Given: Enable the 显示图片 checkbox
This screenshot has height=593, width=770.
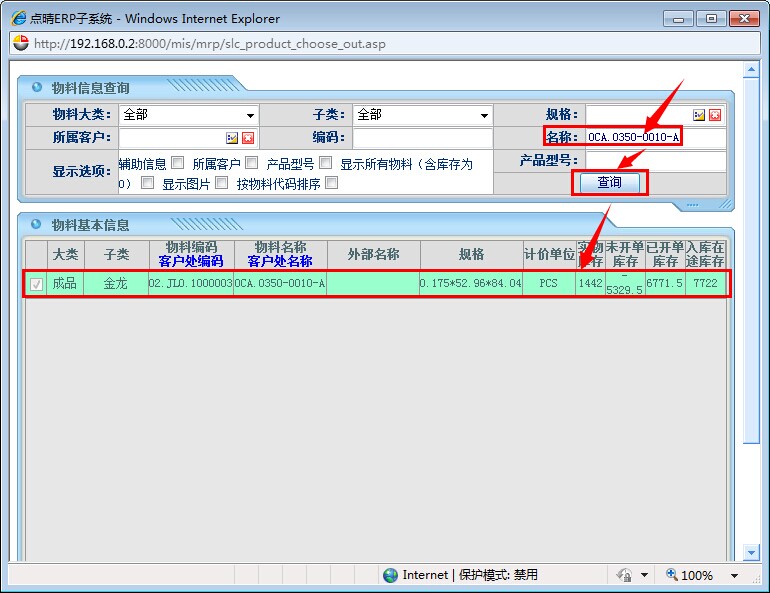Looking at the screenshot, I should [222, 183].
